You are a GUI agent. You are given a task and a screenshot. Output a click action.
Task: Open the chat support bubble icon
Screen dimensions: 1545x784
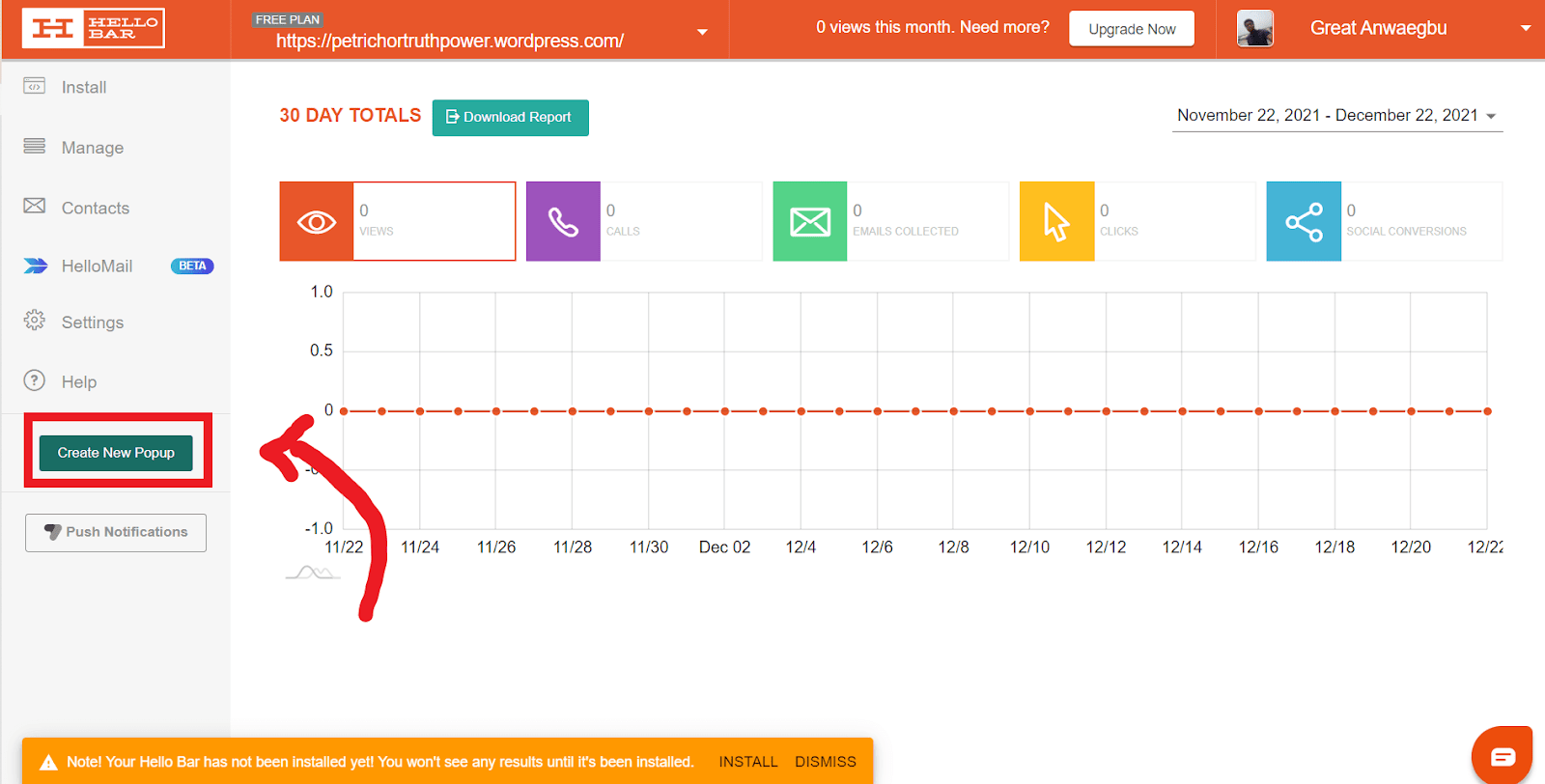pos(1503,755)
